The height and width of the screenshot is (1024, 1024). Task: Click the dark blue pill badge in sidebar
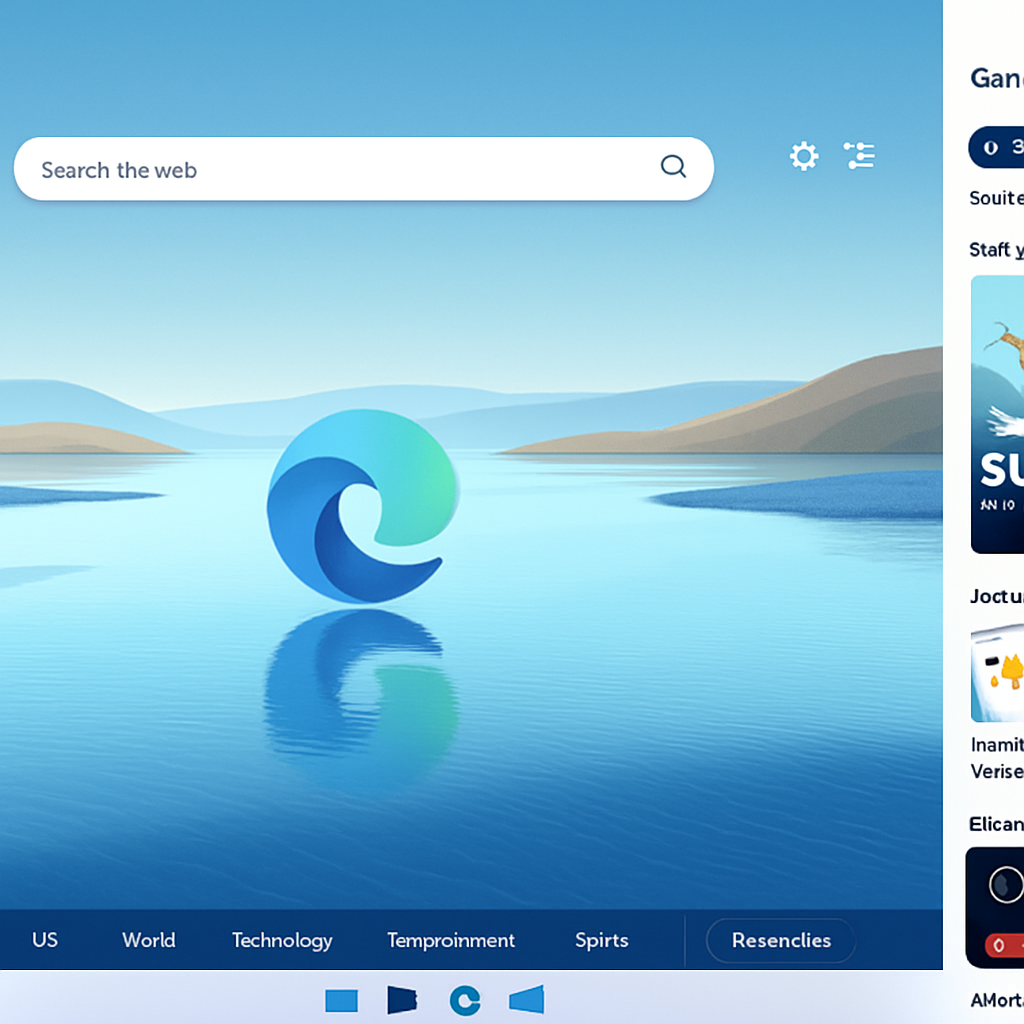(997, 147)
